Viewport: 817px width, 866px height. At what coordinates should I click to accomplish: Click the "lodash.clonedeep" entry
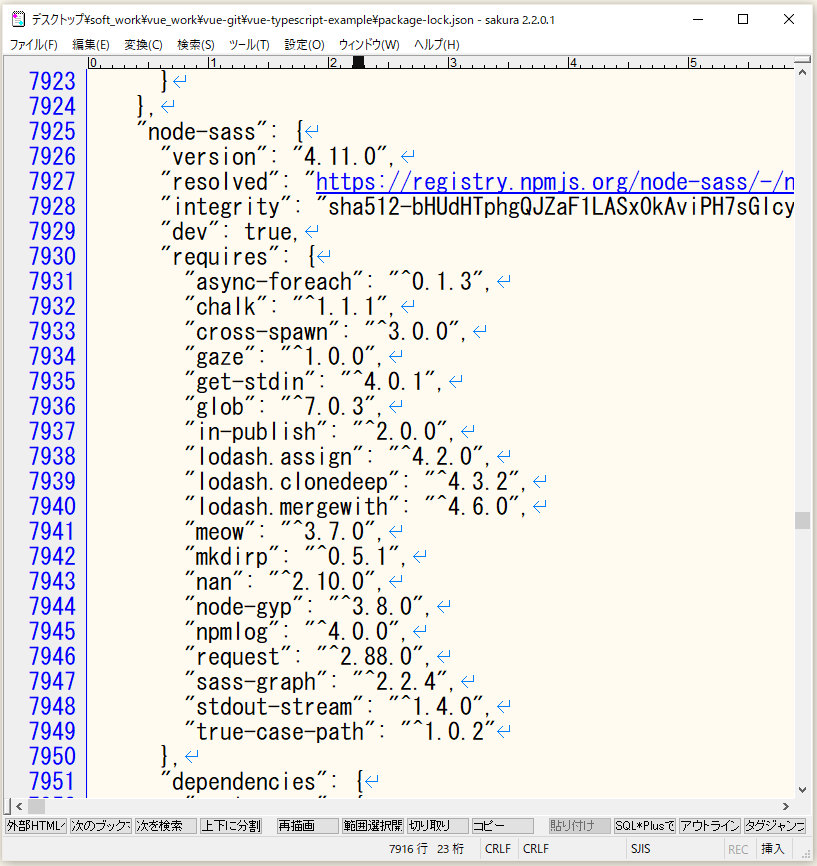point(355,482)
